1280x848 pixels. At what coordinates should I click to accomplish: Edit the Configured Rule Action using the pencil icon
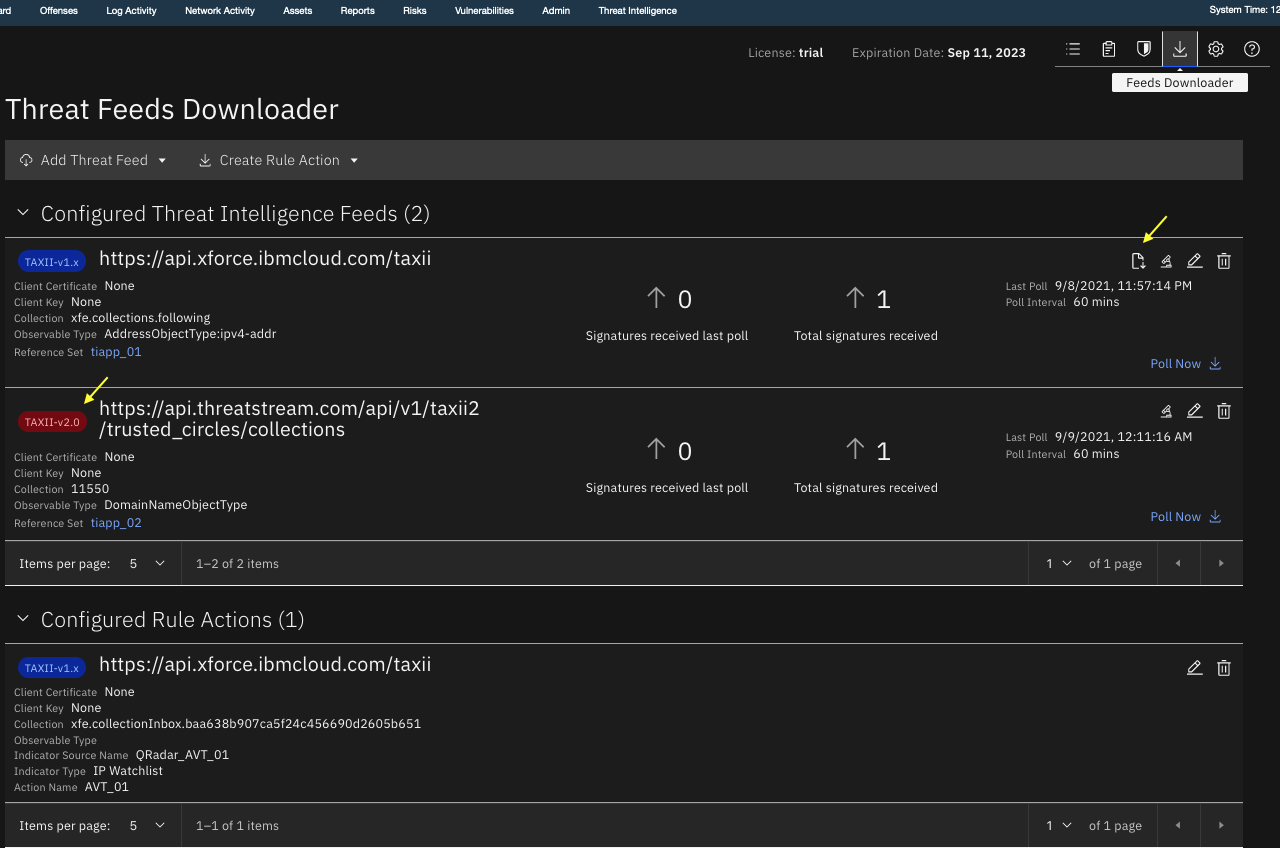[1194, 667]
